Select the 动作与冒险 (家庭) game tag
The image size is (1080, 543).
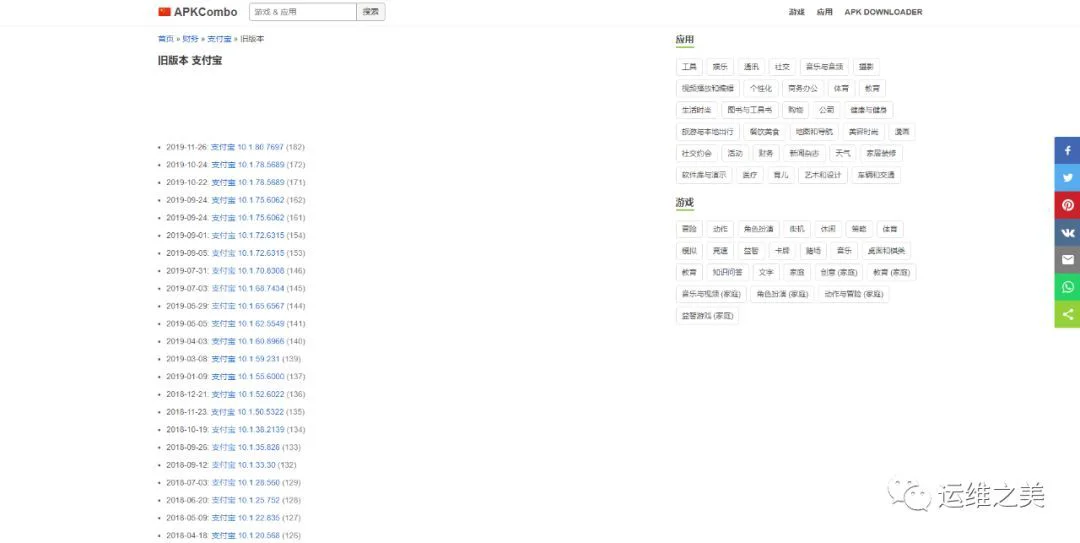pyautogui.click(x=854, y=294)
